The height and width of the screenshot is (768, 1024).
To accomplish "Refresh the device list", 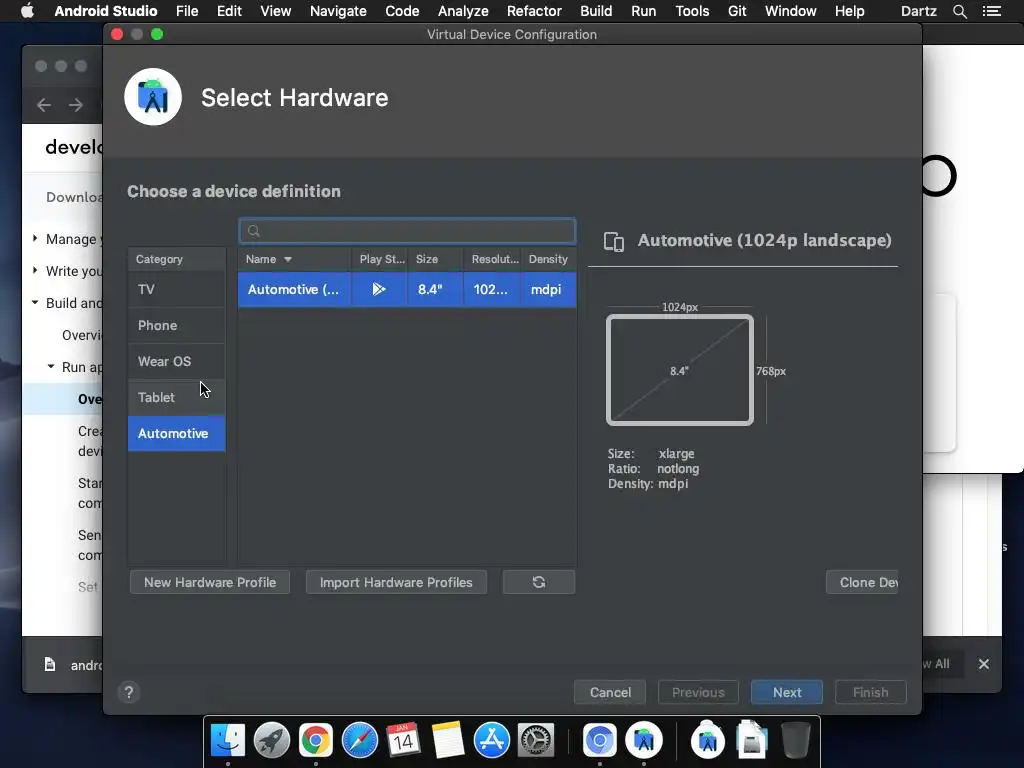I will click(x=539, y=583).
